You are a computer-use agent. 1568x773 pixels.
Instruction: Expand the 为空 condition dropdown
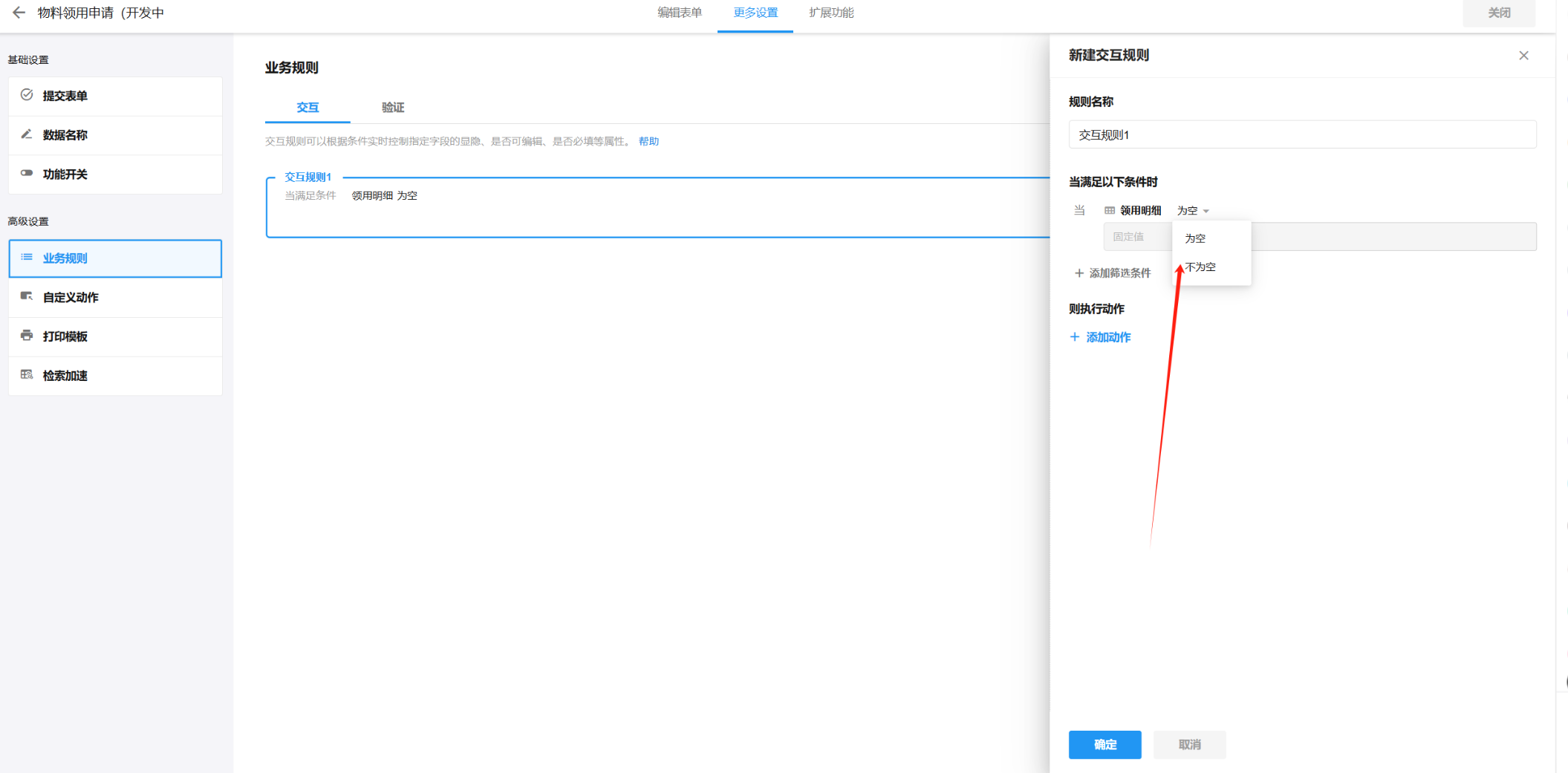[x=1193, y=211]
